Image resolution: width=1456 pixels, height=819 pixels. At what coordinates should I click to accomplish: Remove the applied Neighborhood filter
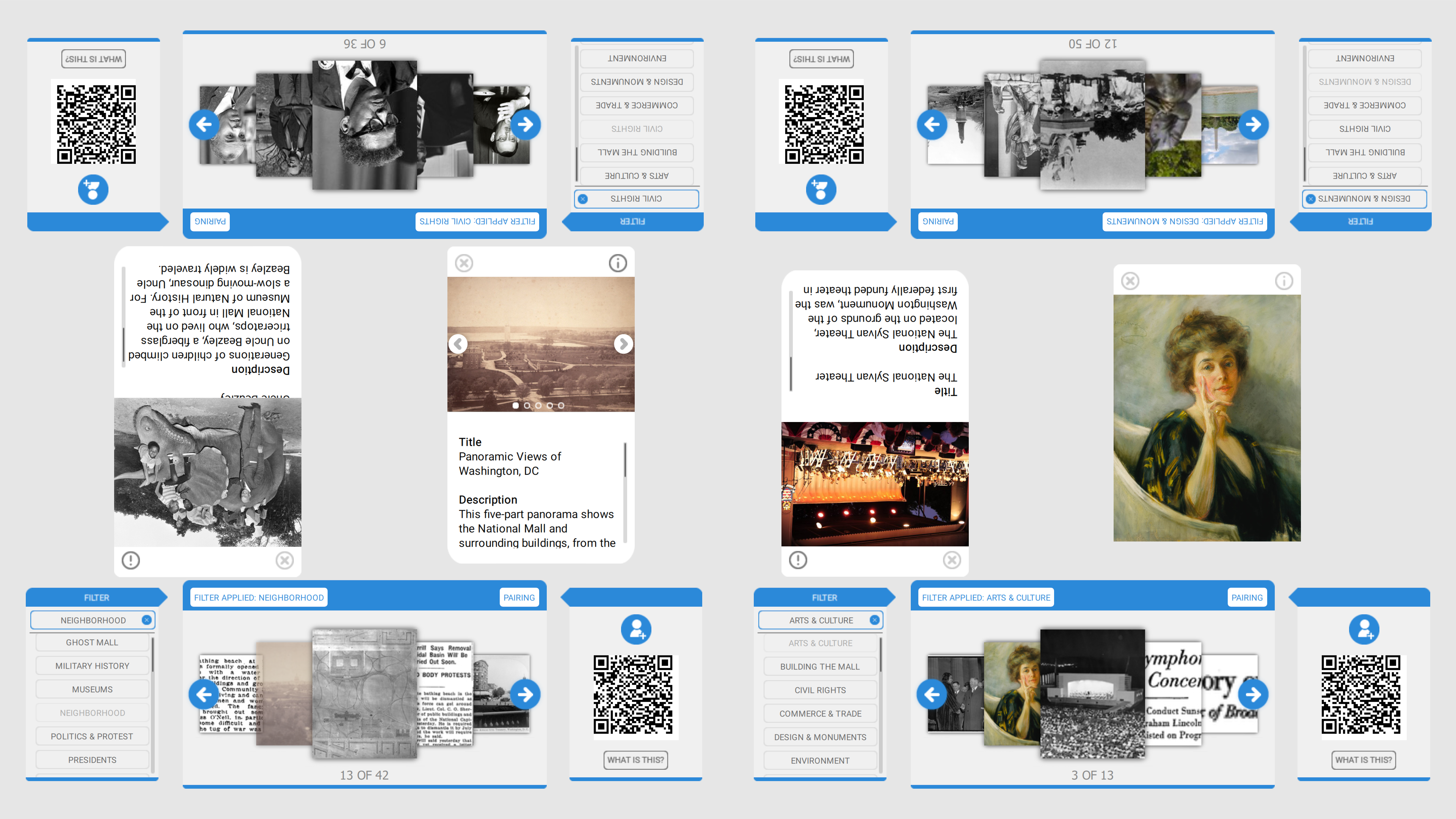point(146,620)
